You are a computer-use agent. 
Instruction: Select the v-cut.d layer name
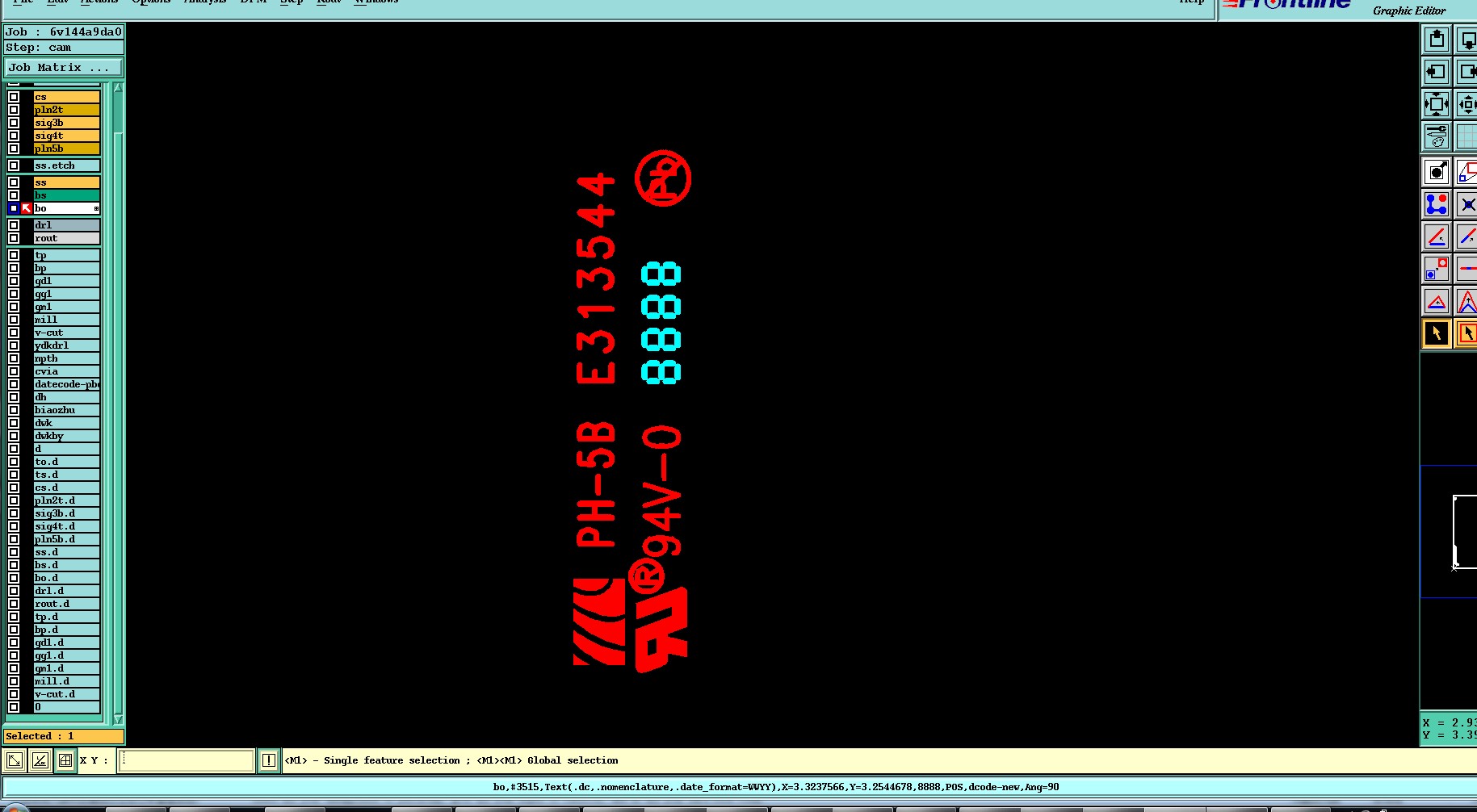[67, 694]
